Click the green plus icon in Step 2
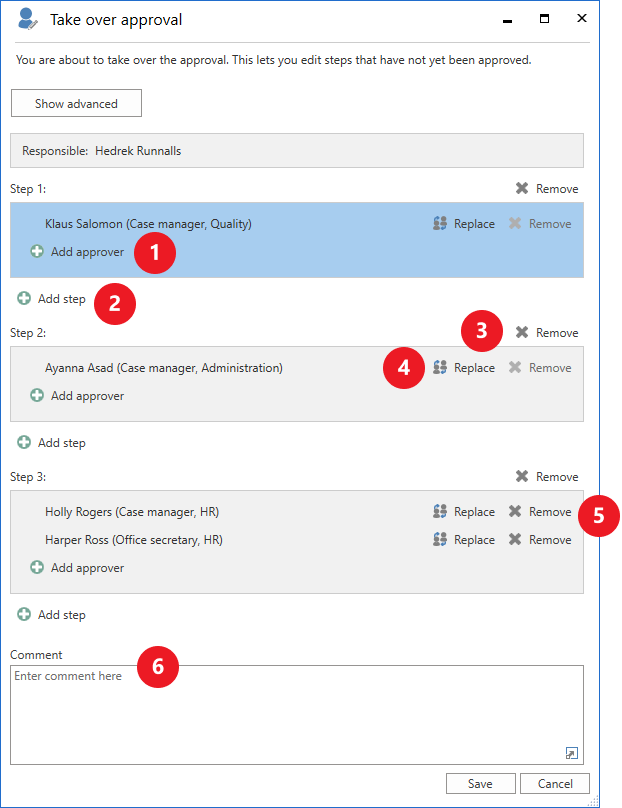The width and height of the screenshot is (622, 808). point(37,395)
